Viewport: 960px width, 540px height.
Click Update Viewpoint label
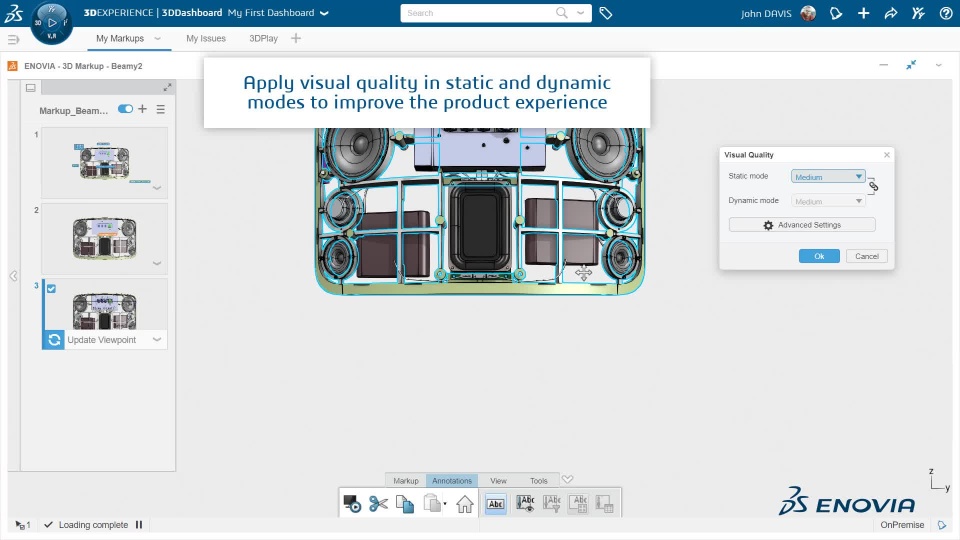pyautogui.click(x=102, y=340)
